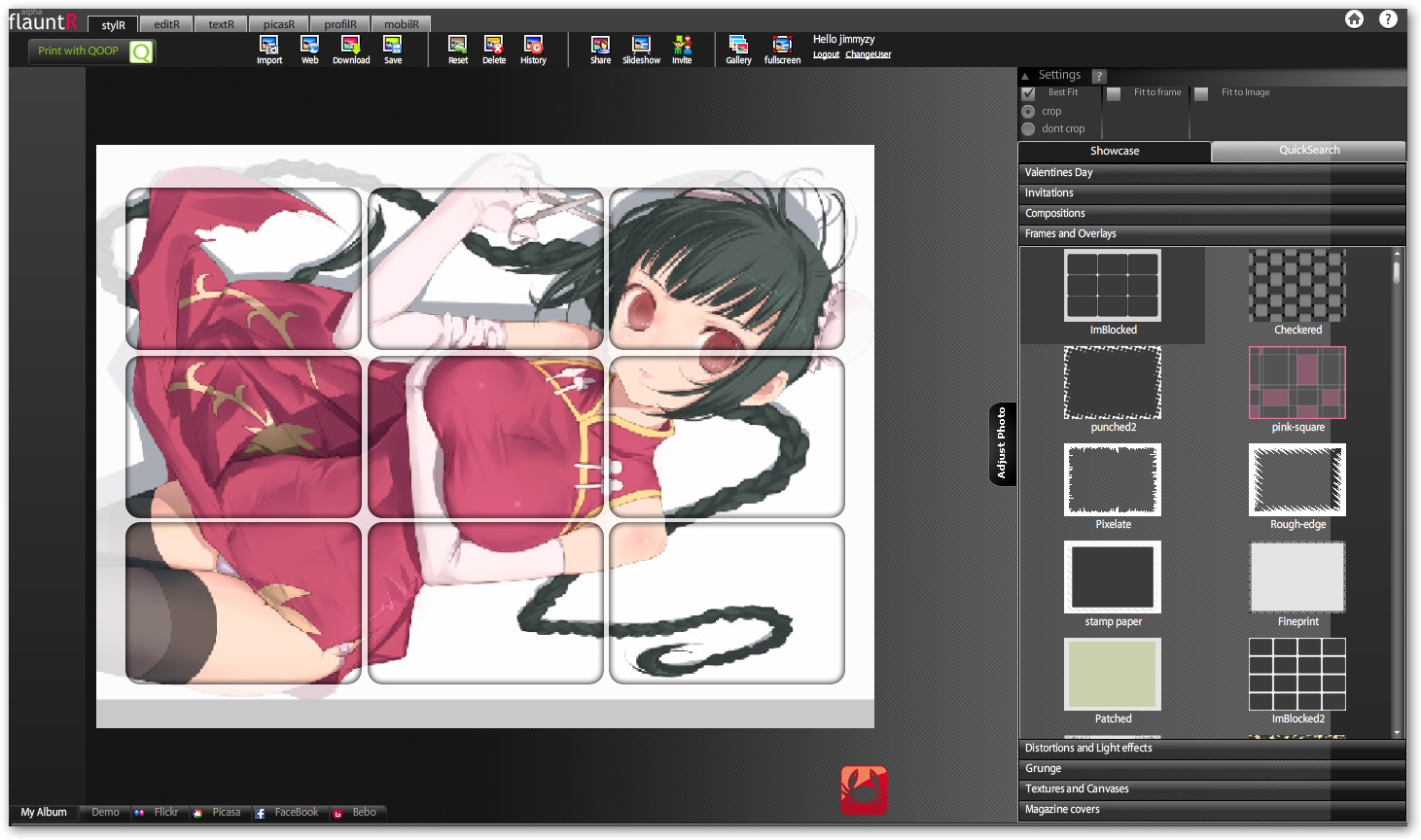Expand the Valentines Day category
This screenshot has height=840, width=1421.
[x=1212, y=172]
